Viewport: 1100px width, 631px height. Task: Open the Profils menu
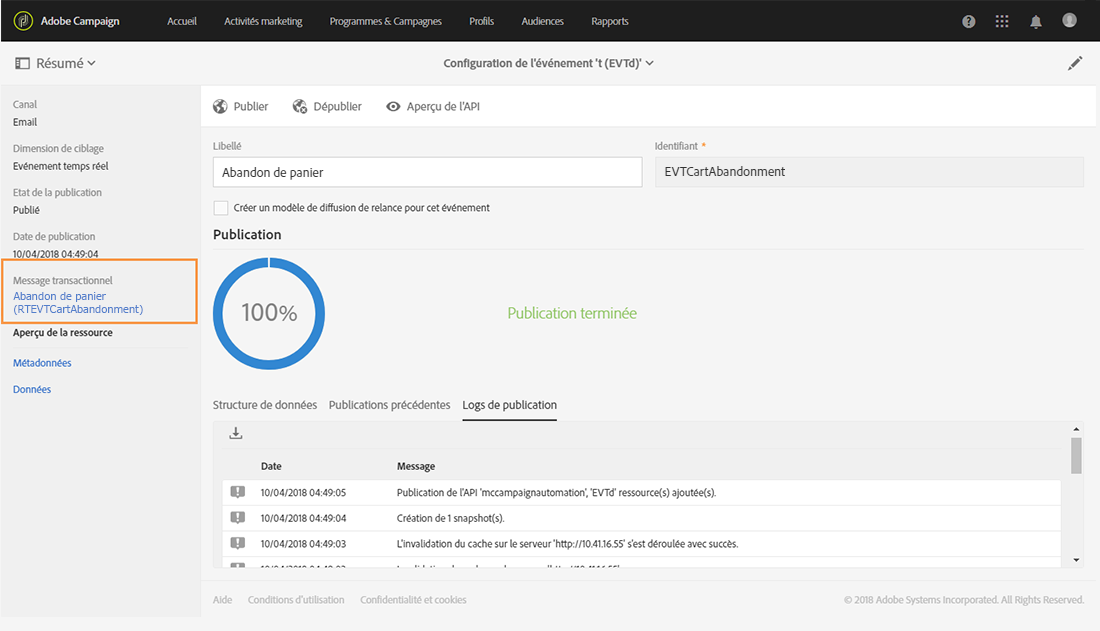(481, 21)
